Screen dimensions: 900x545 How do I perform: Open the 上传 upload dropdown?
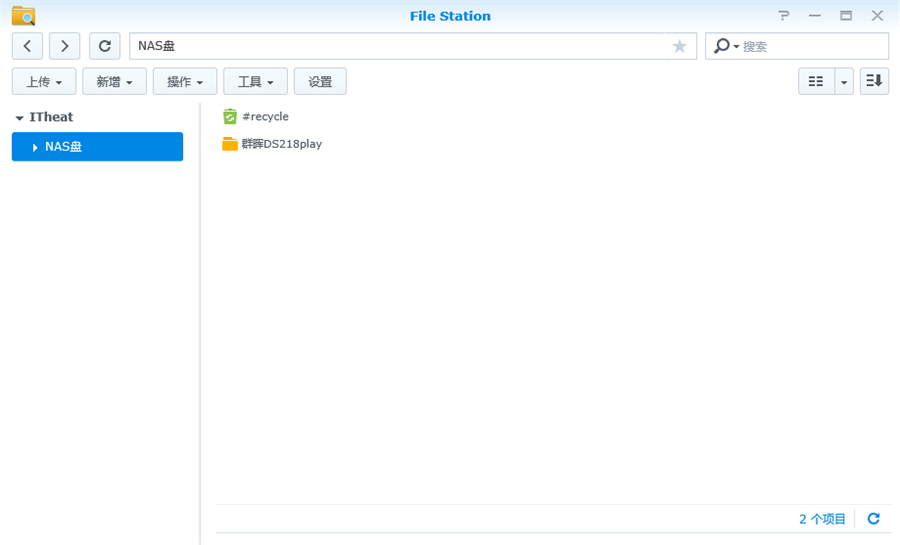coord(44,82)
